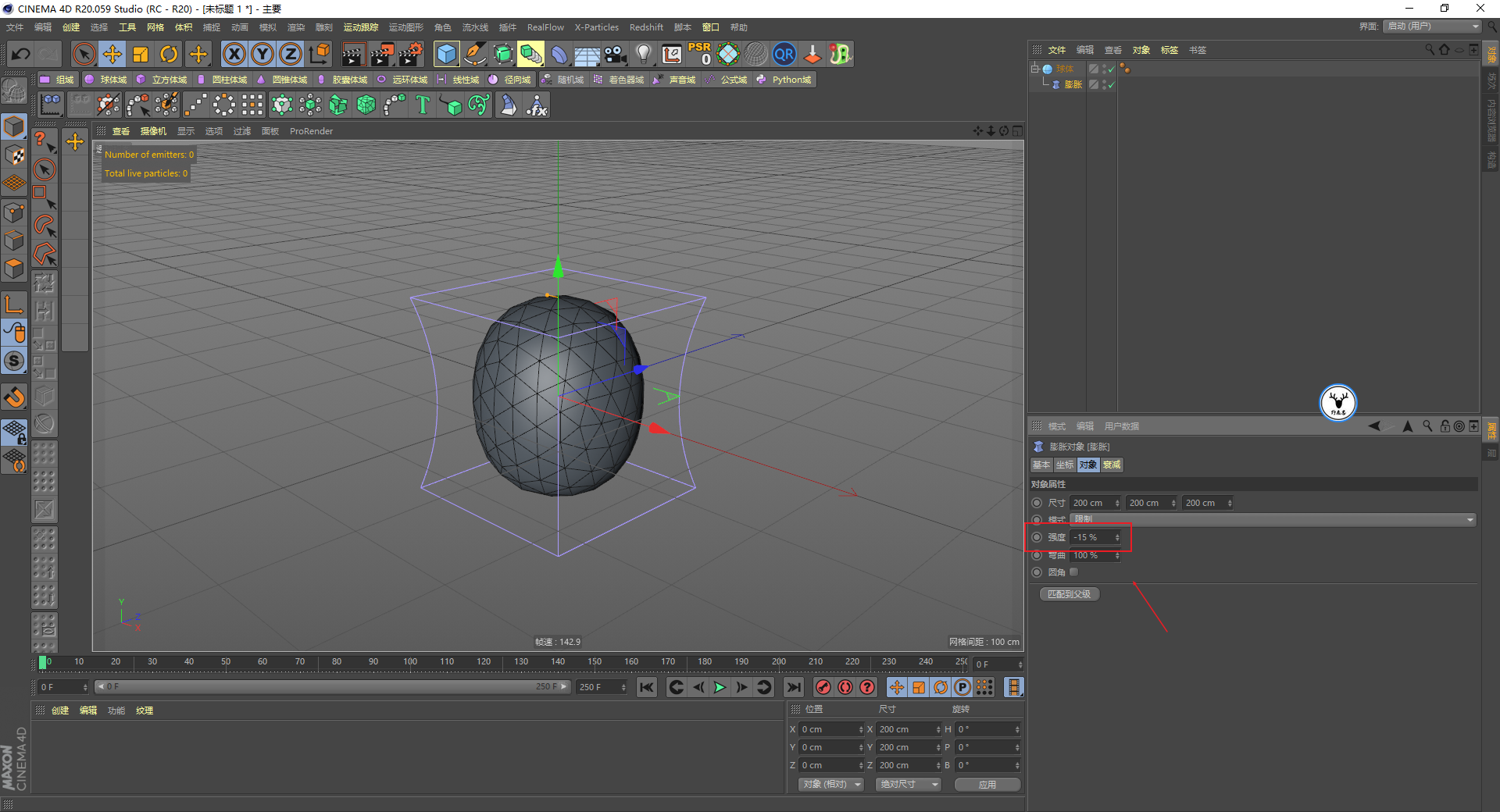The height and width of the screenshot is (812, 1500).
Task: Toggle X axis lock button
Action: point(234,54)
